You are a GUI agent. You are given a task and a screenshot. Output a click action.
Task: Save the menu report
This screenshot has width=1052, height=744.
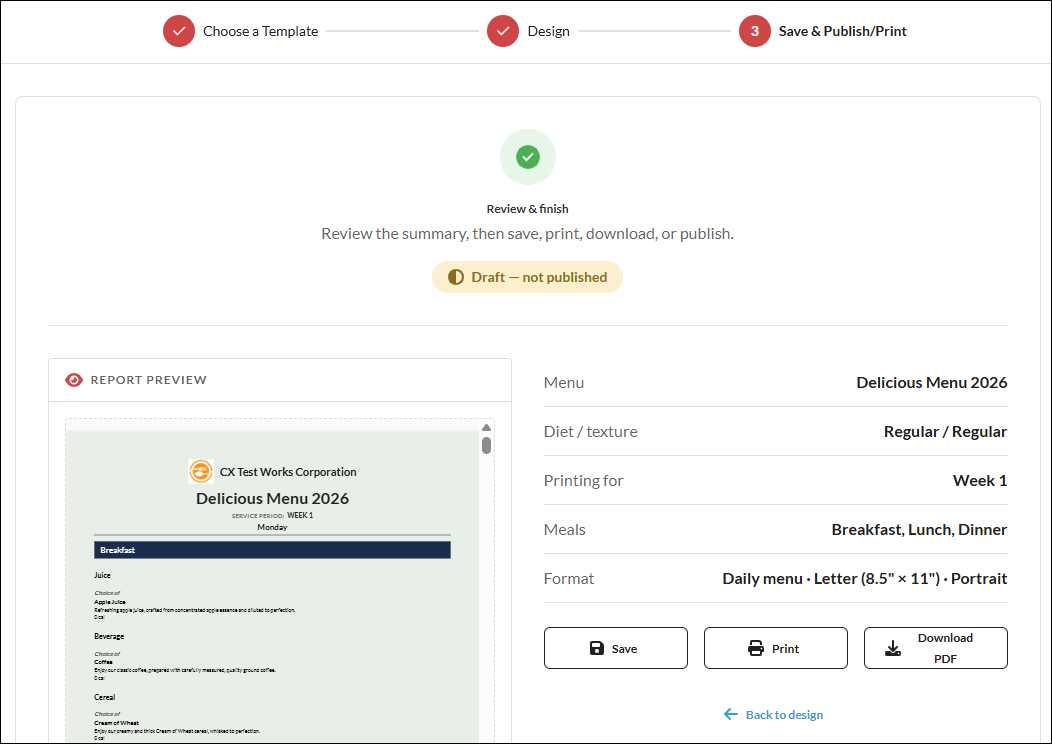click(x=615, y=648)
